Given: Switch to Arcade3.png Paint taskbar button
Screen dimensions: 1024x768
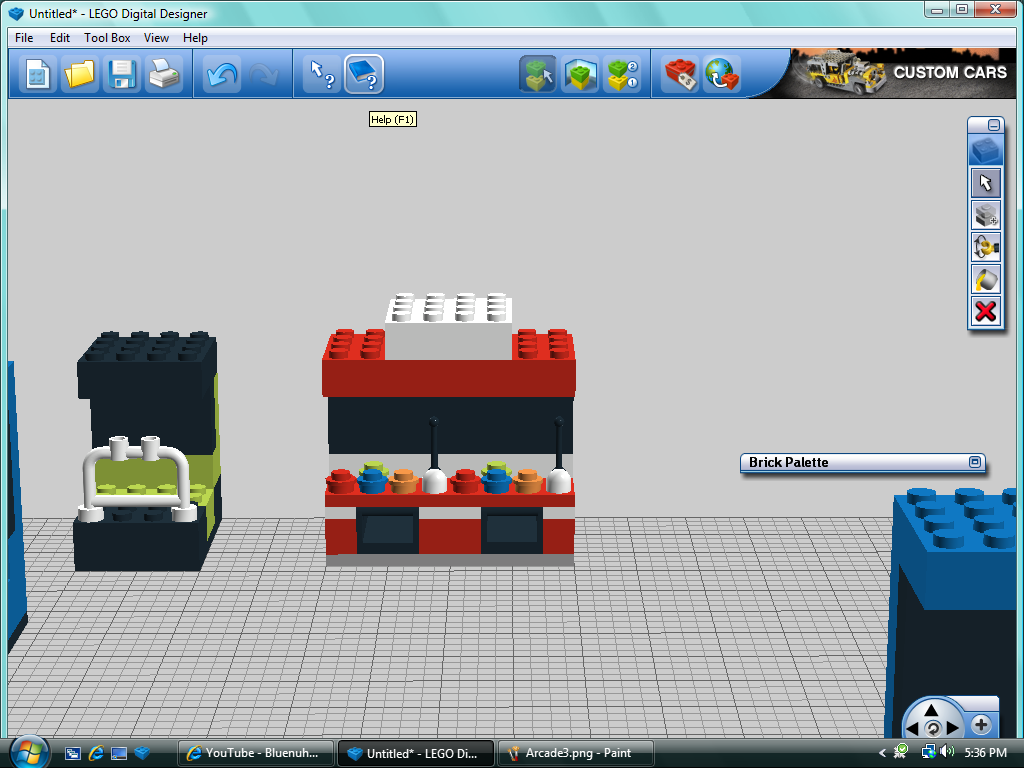Looking at the screenshot, I should click(x=575, y=753).
